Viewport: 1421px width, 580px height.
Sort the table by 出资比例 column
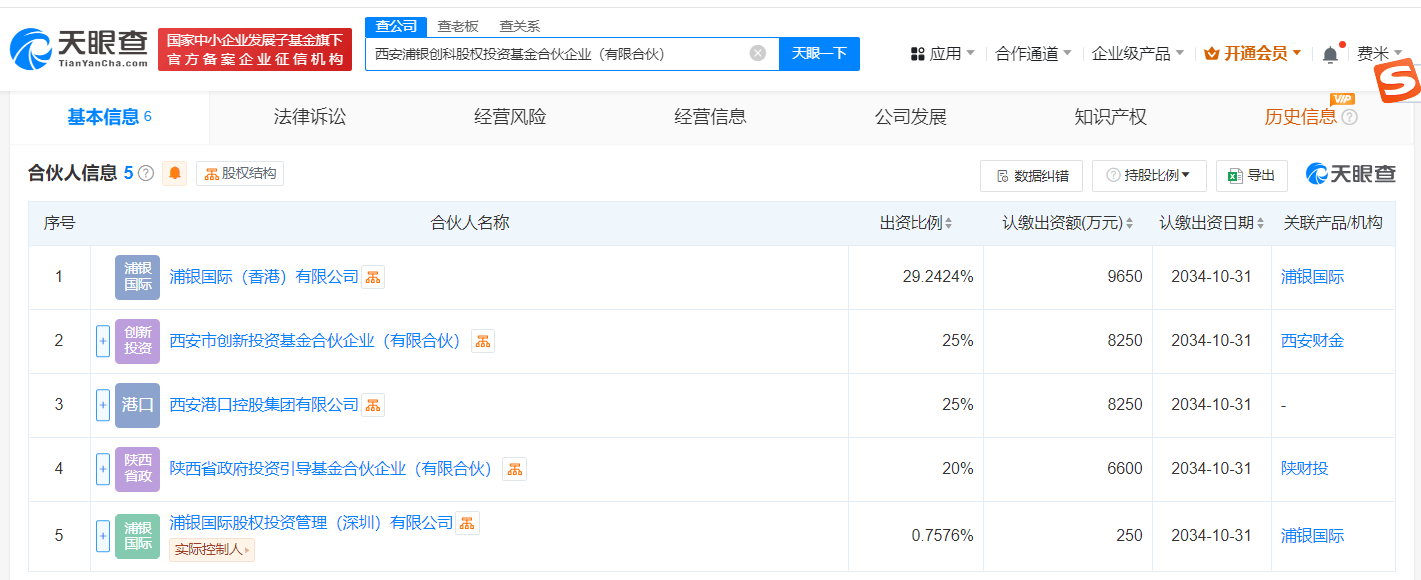(915, 223)
